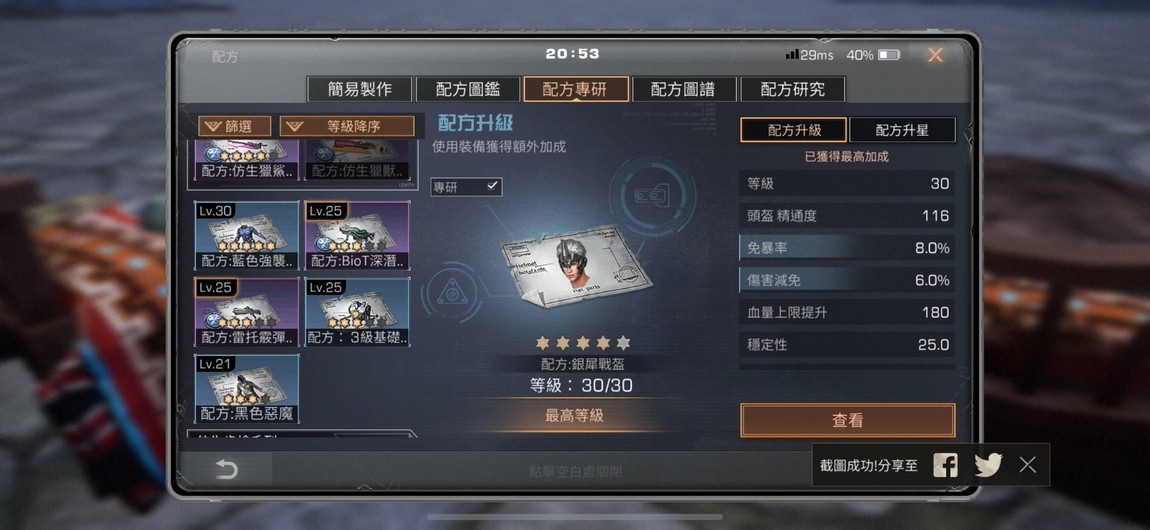The width and height of the screenshot is (1150, 530).
Task: Open the 簡易製作 tab
Action: pos(359,89)
